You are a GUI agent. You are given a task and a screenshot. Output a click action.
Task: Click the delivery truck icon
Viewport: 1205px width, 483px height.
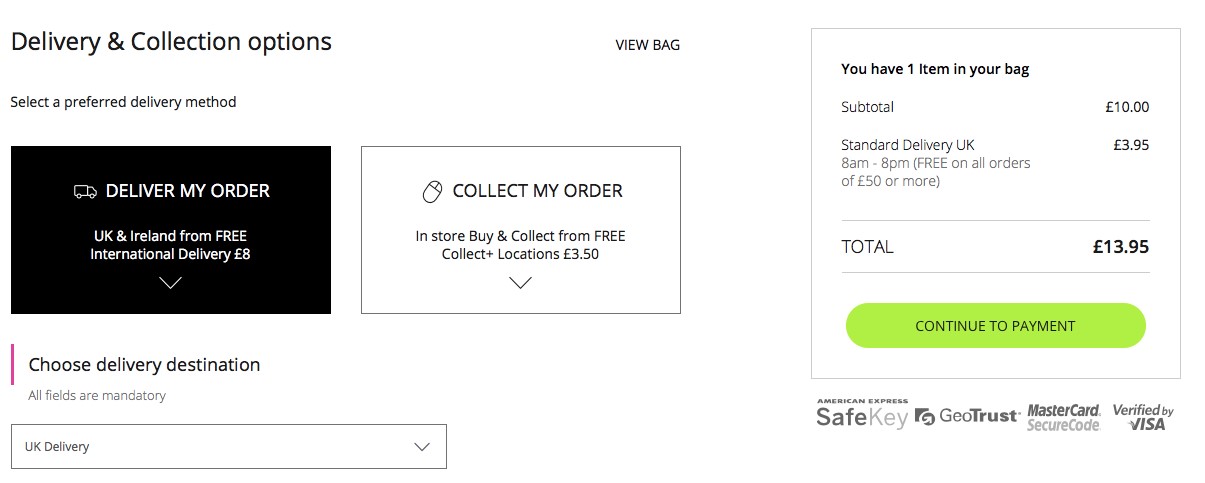(x=85, y=191)
